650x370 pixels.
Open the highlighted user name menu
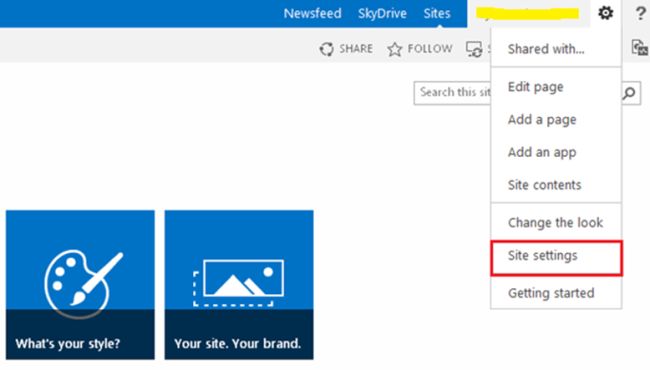point(528,14)
